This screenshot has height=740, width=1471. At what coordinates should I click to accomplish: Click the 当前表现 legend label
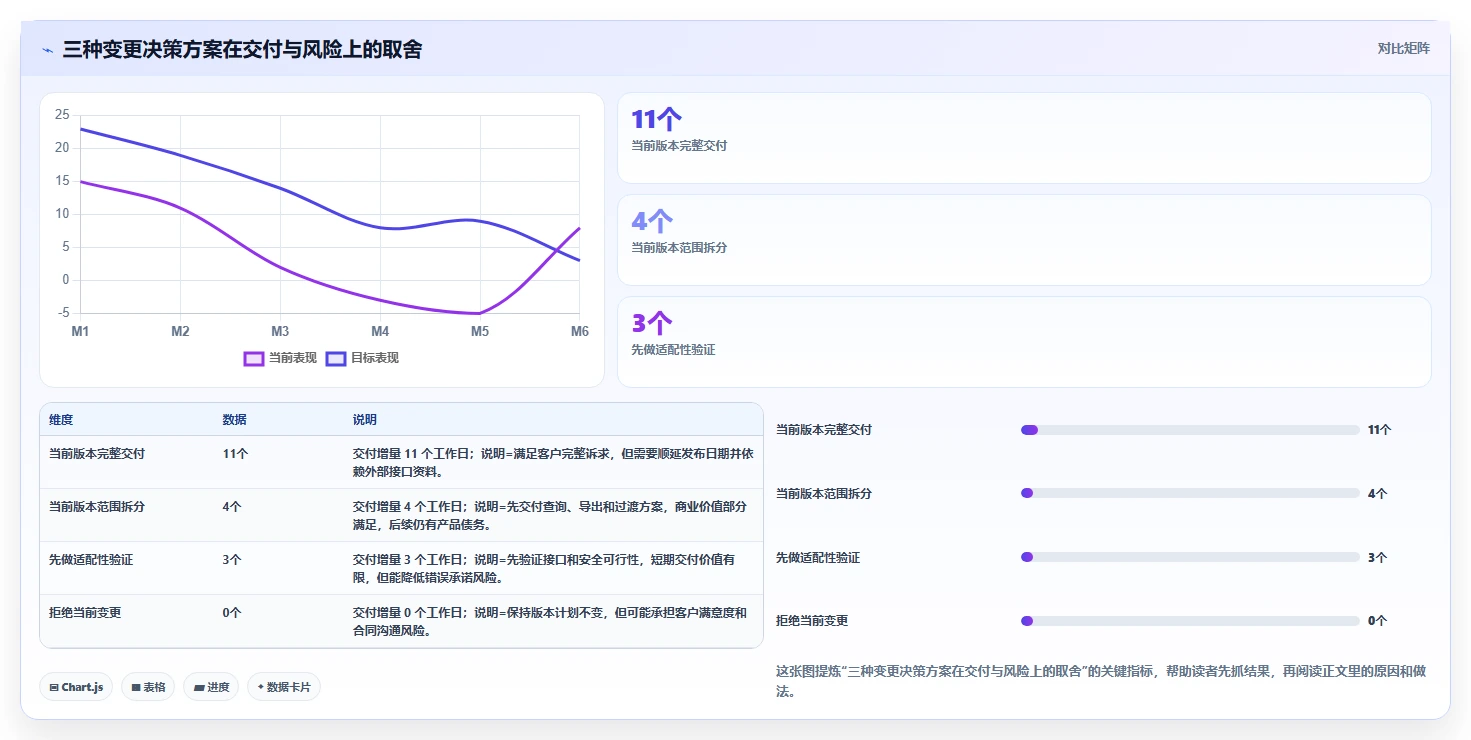293,358
